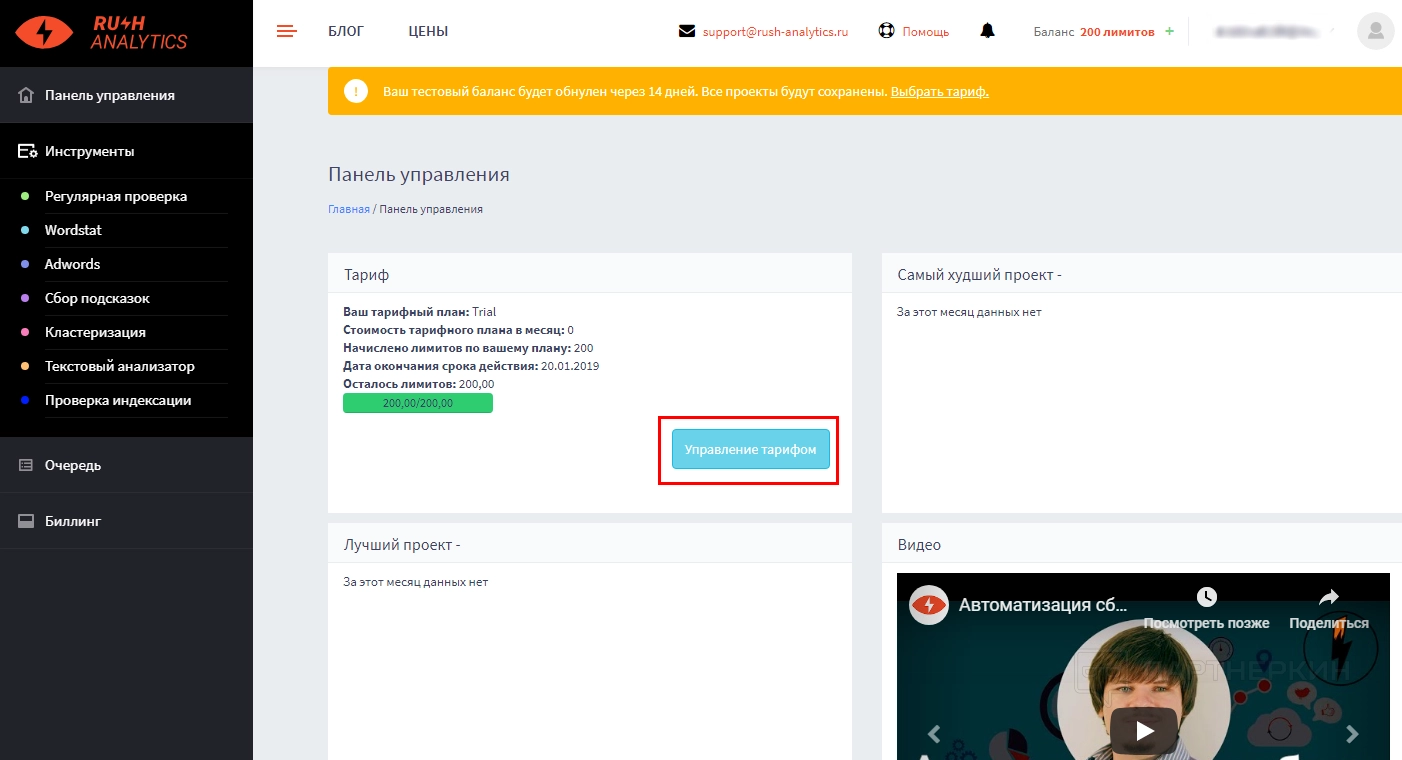Image resolution: width=1402 pixels, height=760 pixels.
Task: Open Панель управления in the sidebar
Action: (126, 95)
